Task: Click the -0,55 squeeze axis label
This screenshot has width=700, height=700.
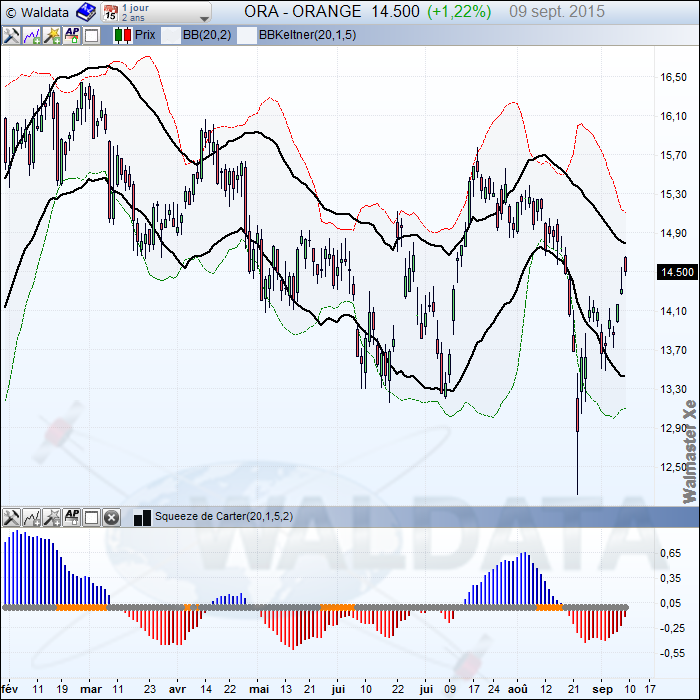Action: pos(671,653)
